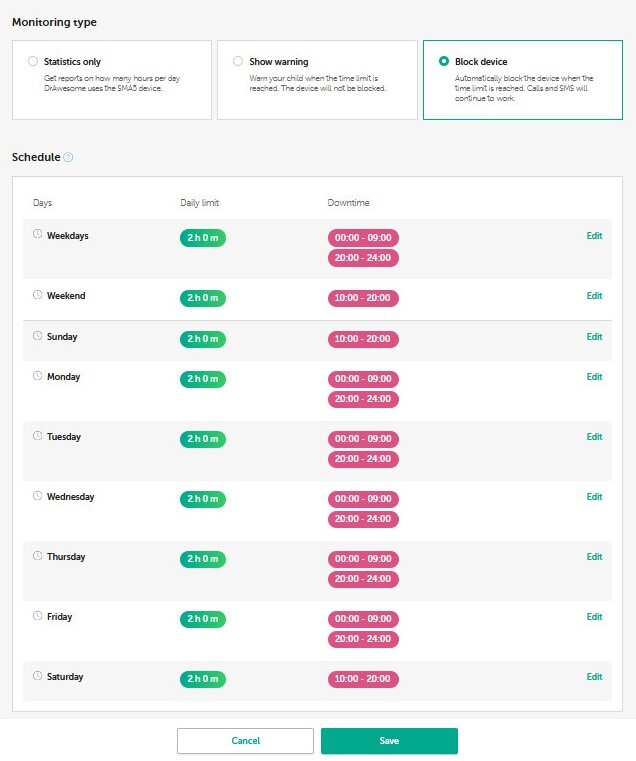Click the Weekend 2 h 0 m daily limit badge
Screen dimensions: 636x761
point(203,298)
